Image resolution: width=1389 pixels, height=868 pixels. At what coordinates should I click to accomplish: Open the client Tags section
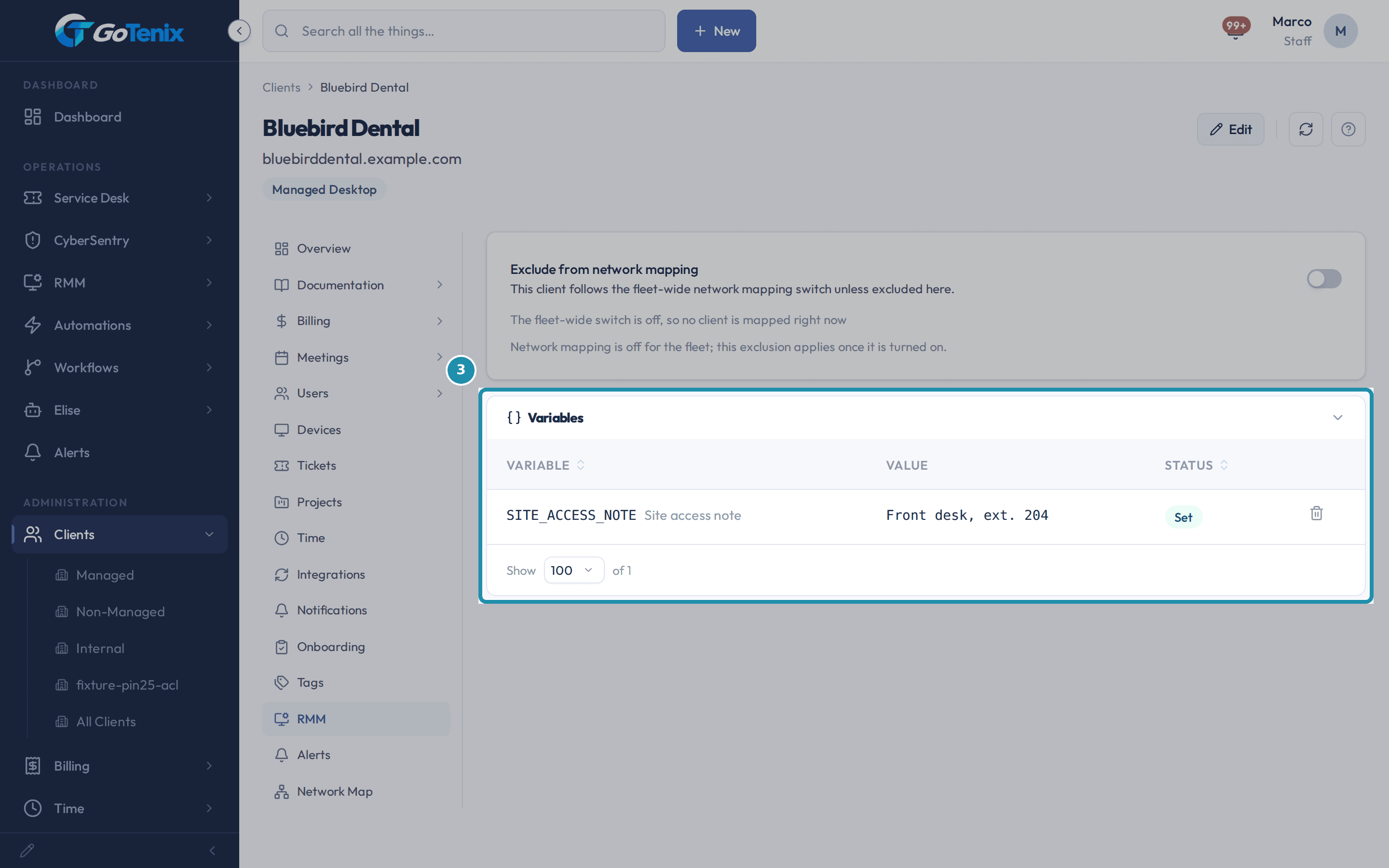tap(356, 682)
